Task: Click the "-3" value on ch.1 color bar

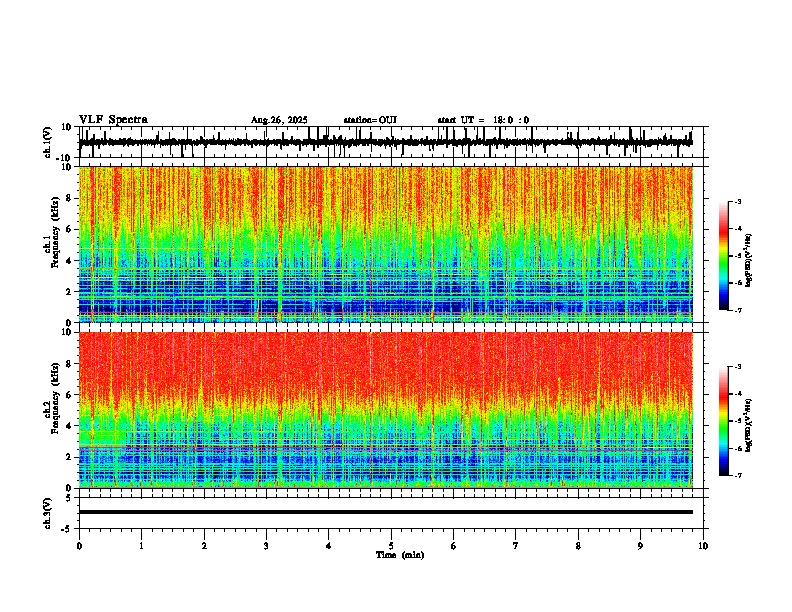Action: coord(738,201)
